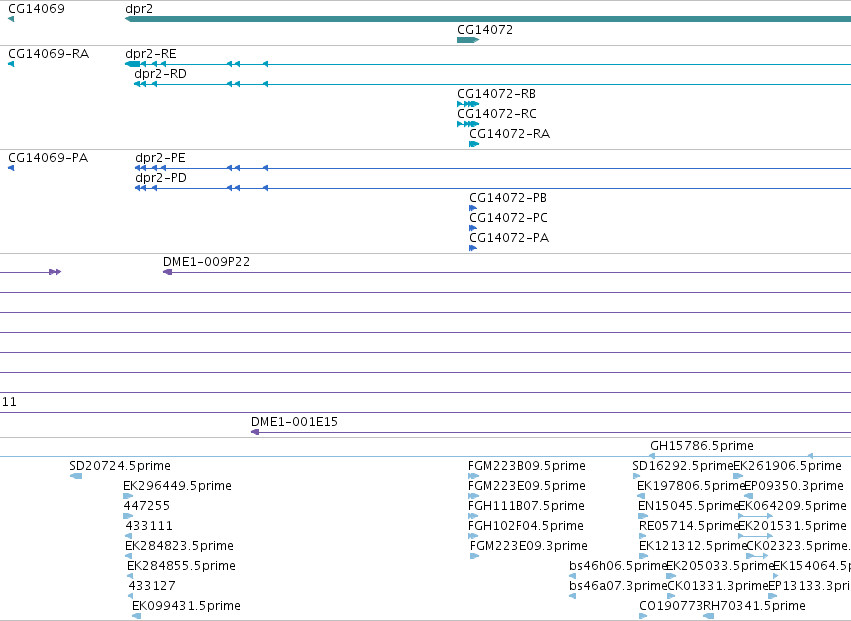Open the CK01331.3prime EST label
Screen dimensions: 851x621
(717, 586)
